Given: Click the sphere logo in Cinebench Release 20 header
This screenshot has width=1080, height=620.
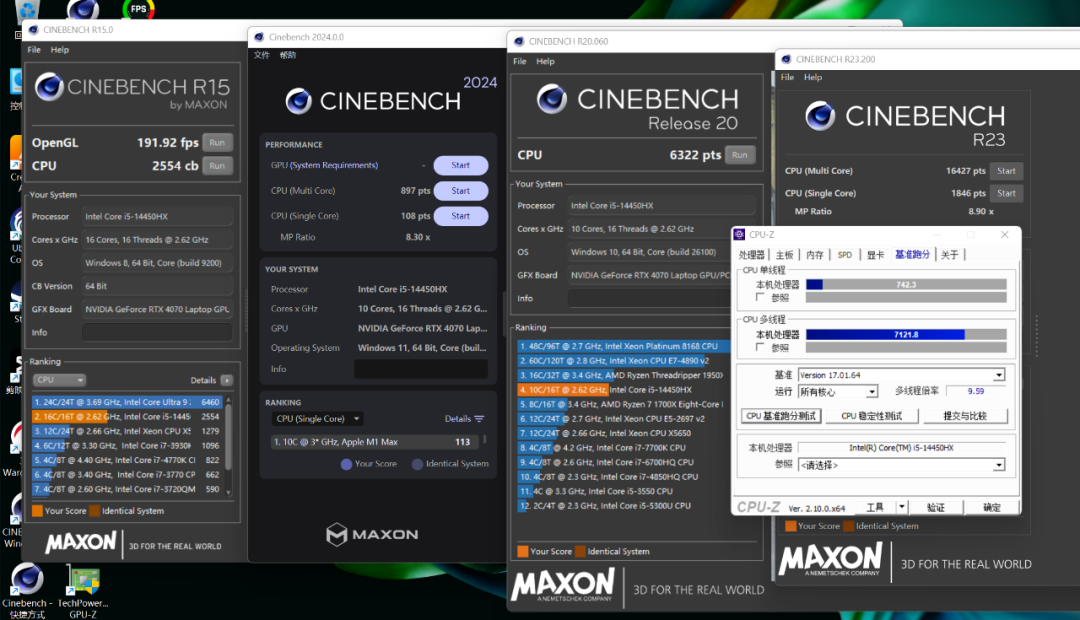Looking at the screenshot, I should tap(552, 99).
